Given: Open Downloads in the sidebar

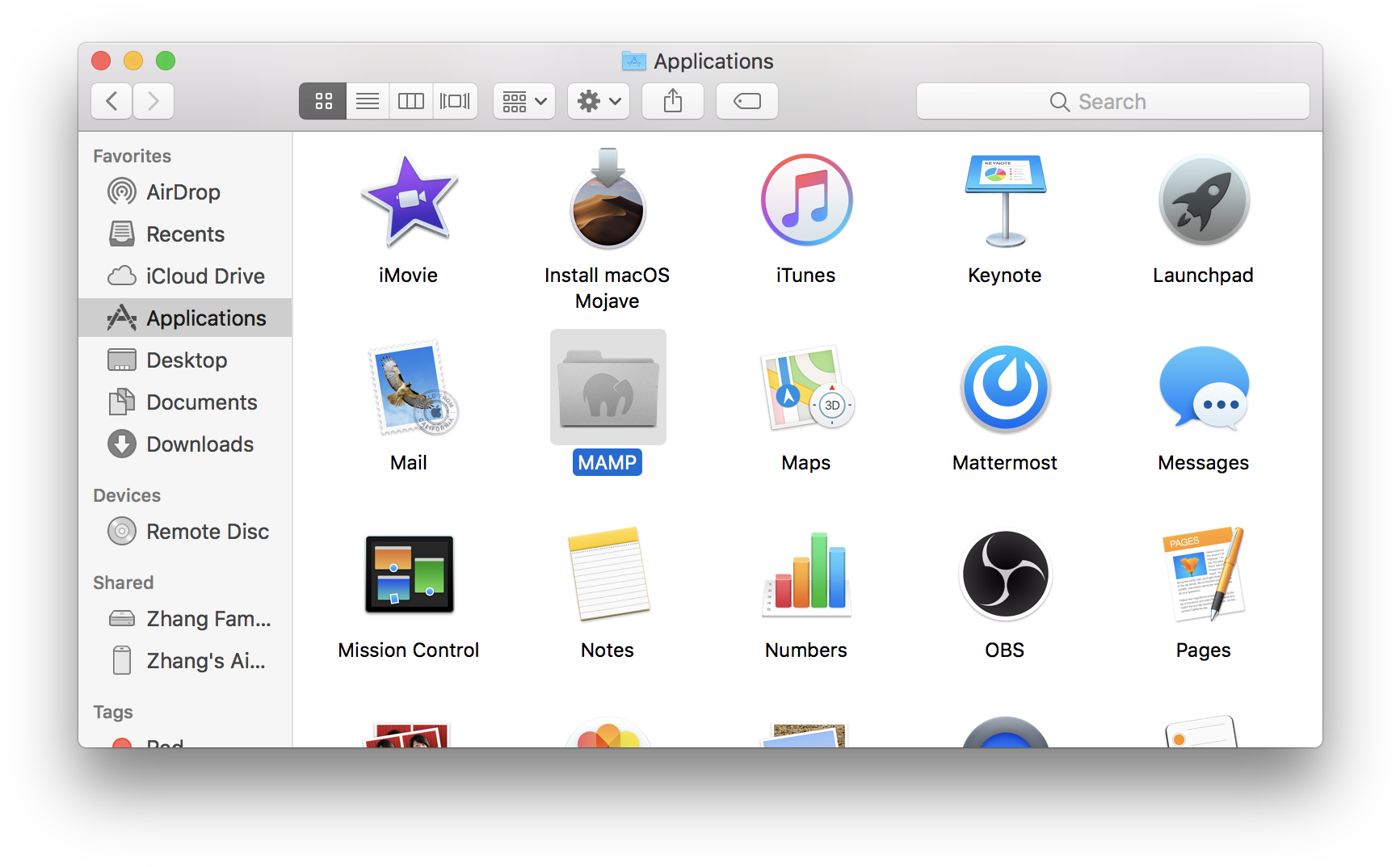Looking at the screenshot, I should click(185, 444).
